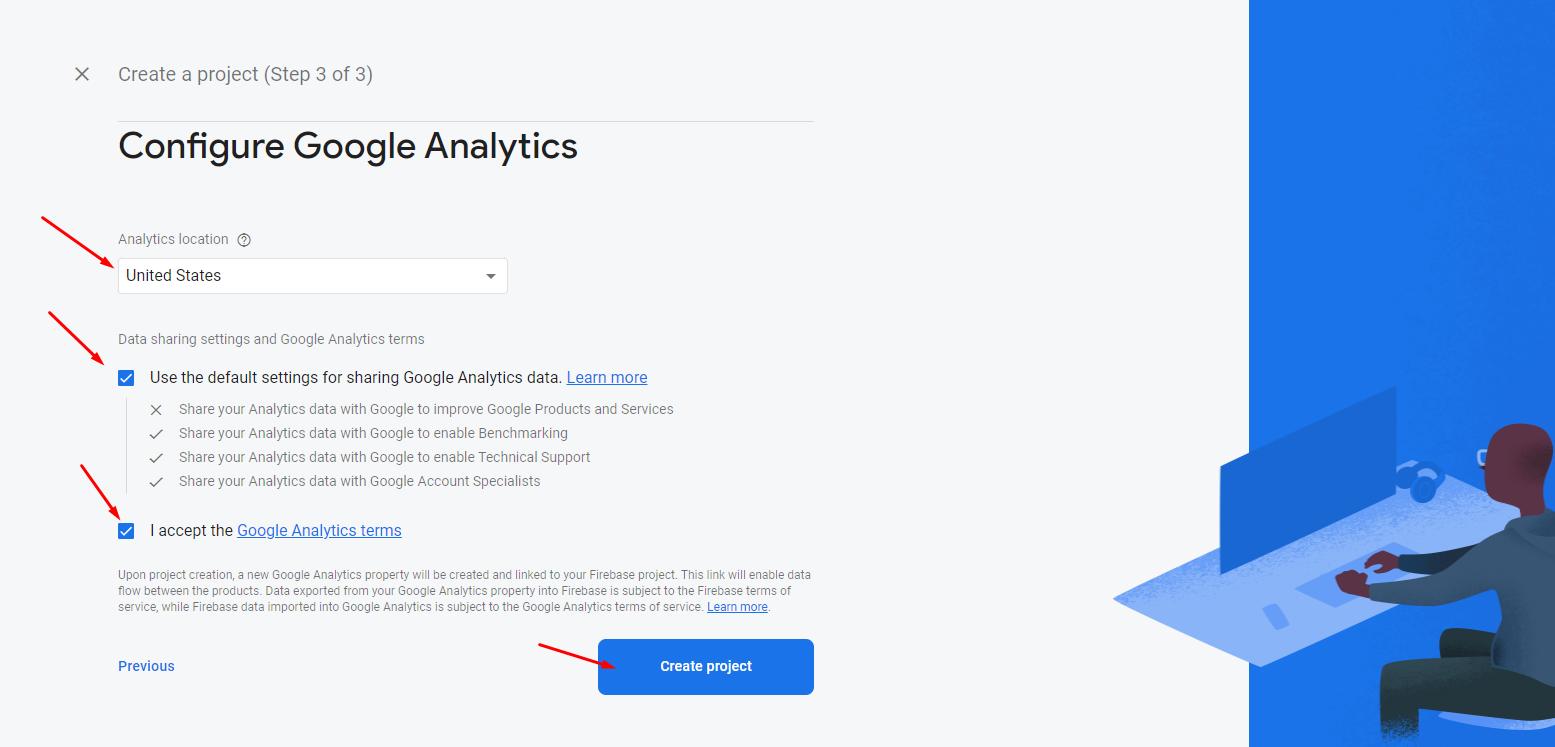Click the Create a project step title
The height and width of the screenshot is (747, 1555).
pyautogui.click(x=245, y=74)
